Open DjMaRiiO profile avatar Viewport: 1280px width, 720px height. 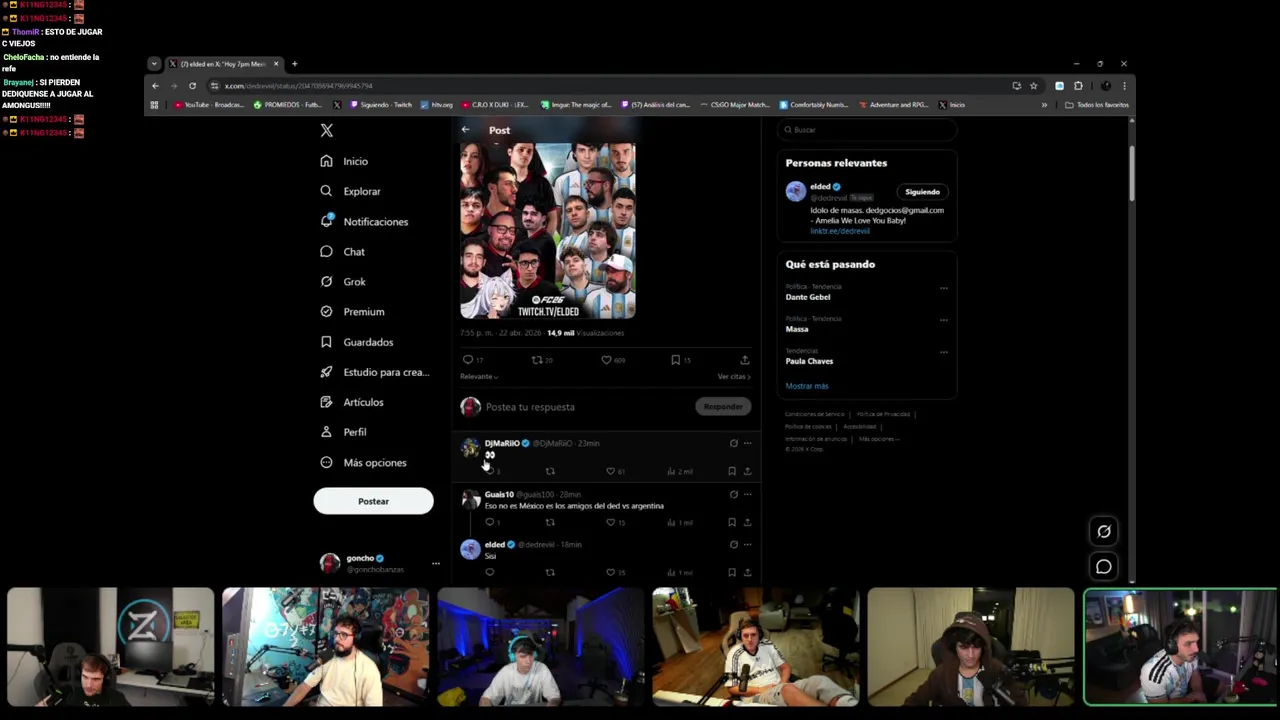(x=470, y=447)
